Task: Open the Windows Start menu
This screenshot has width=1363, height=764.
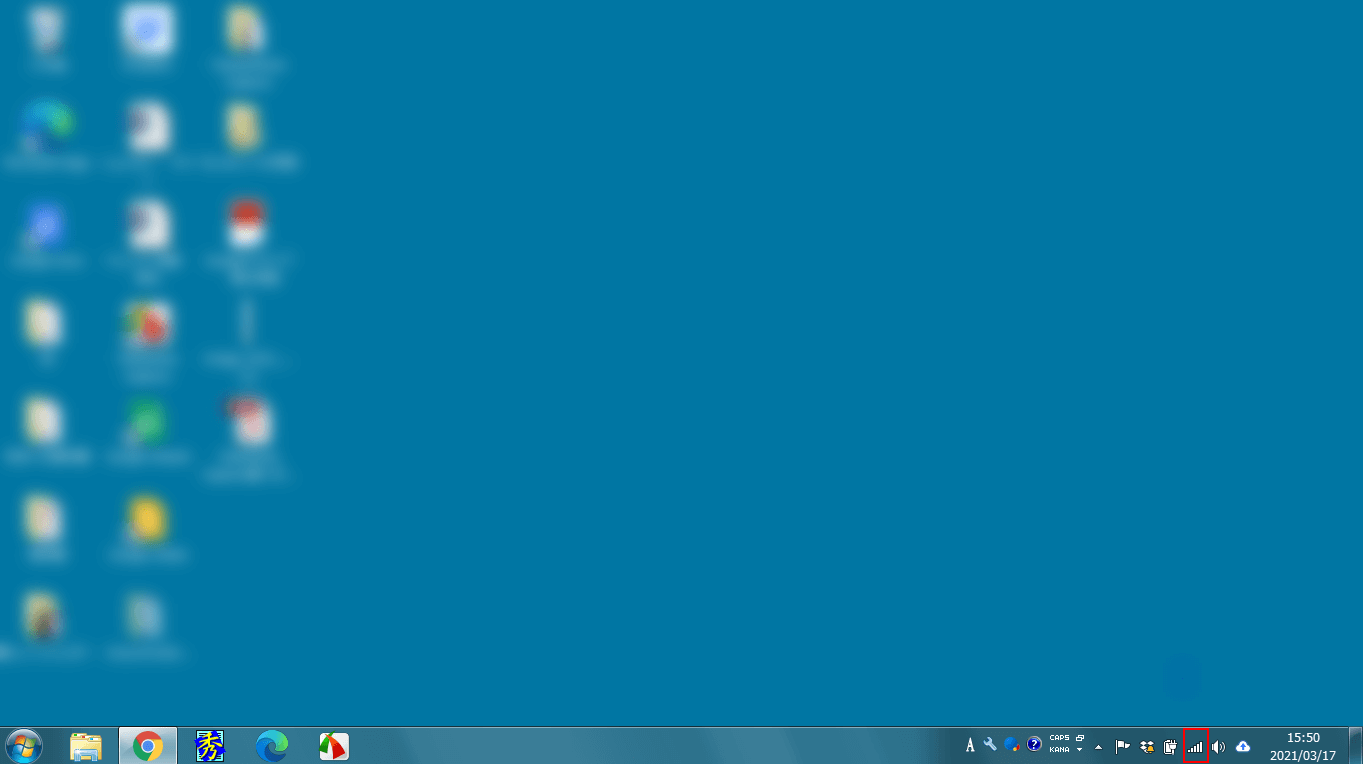Action: point(23,746)
